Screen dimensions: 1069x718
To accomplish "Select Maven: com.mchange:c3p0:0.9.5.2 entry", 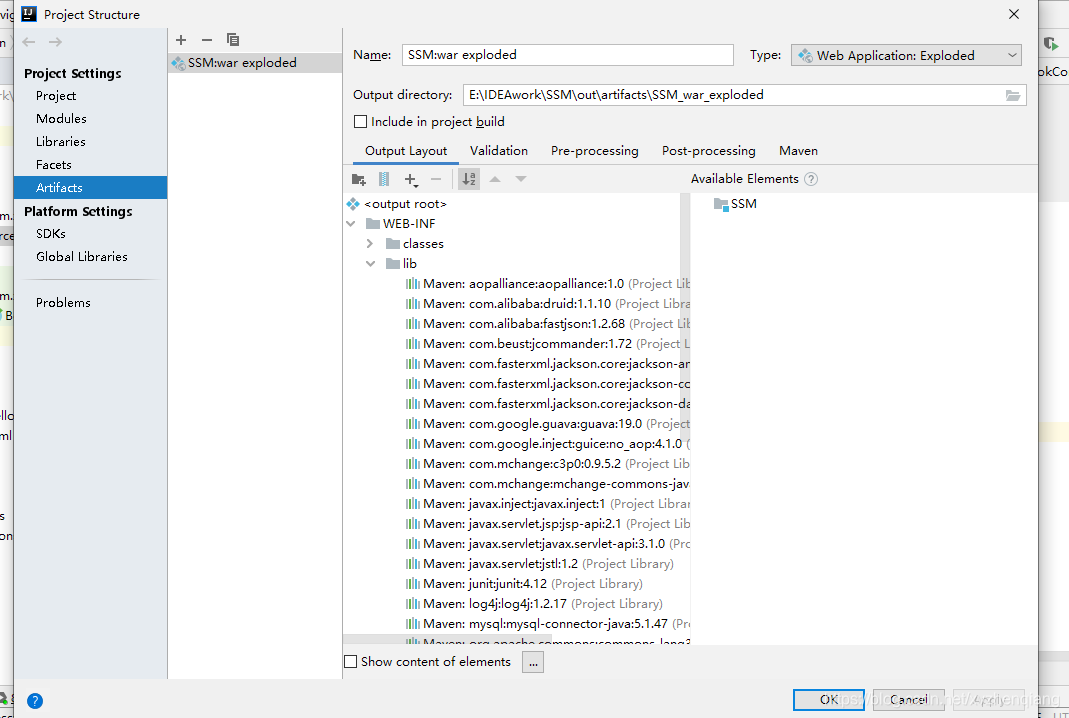I will [547, 464].
